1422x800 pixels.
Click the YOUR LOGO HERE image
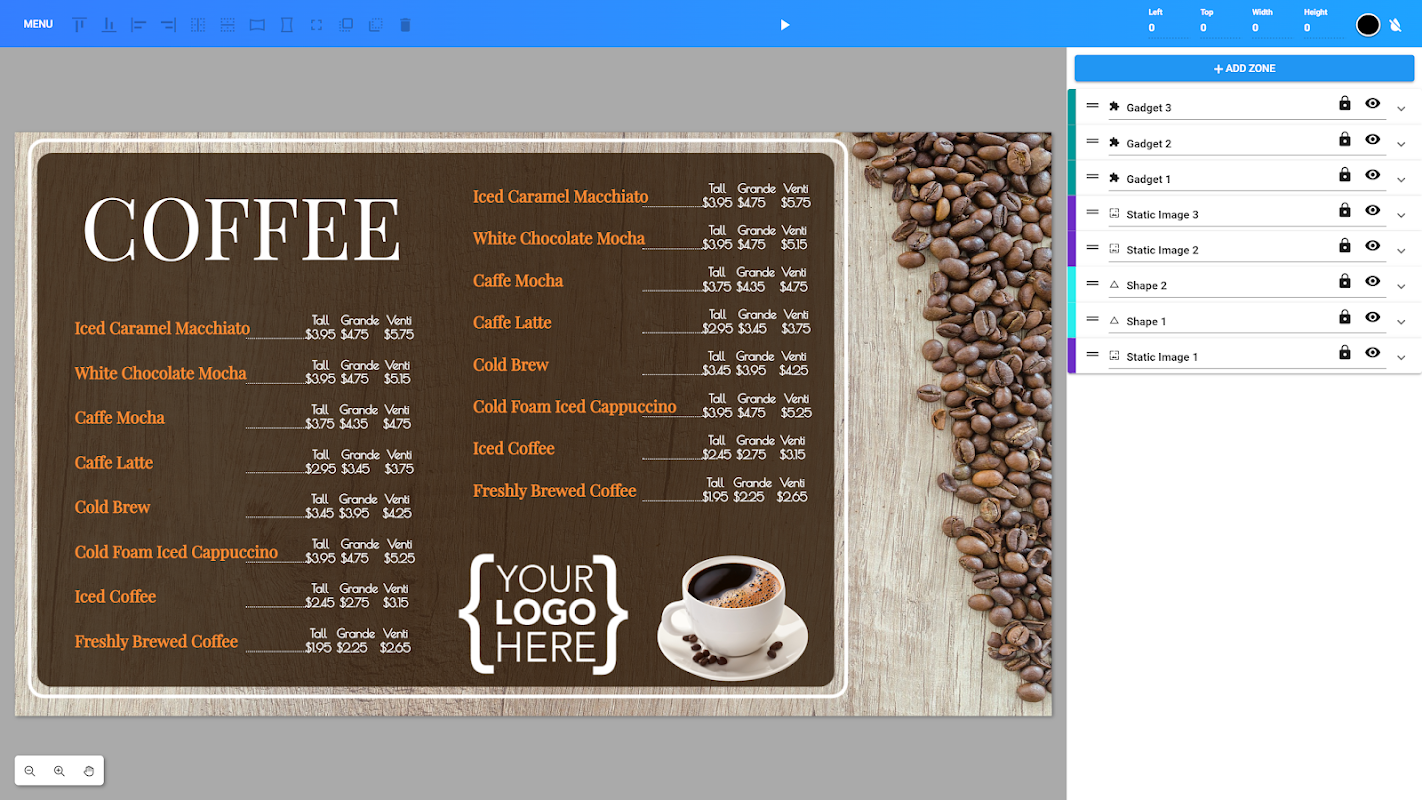pyautogui.click(x=543, y=614)
